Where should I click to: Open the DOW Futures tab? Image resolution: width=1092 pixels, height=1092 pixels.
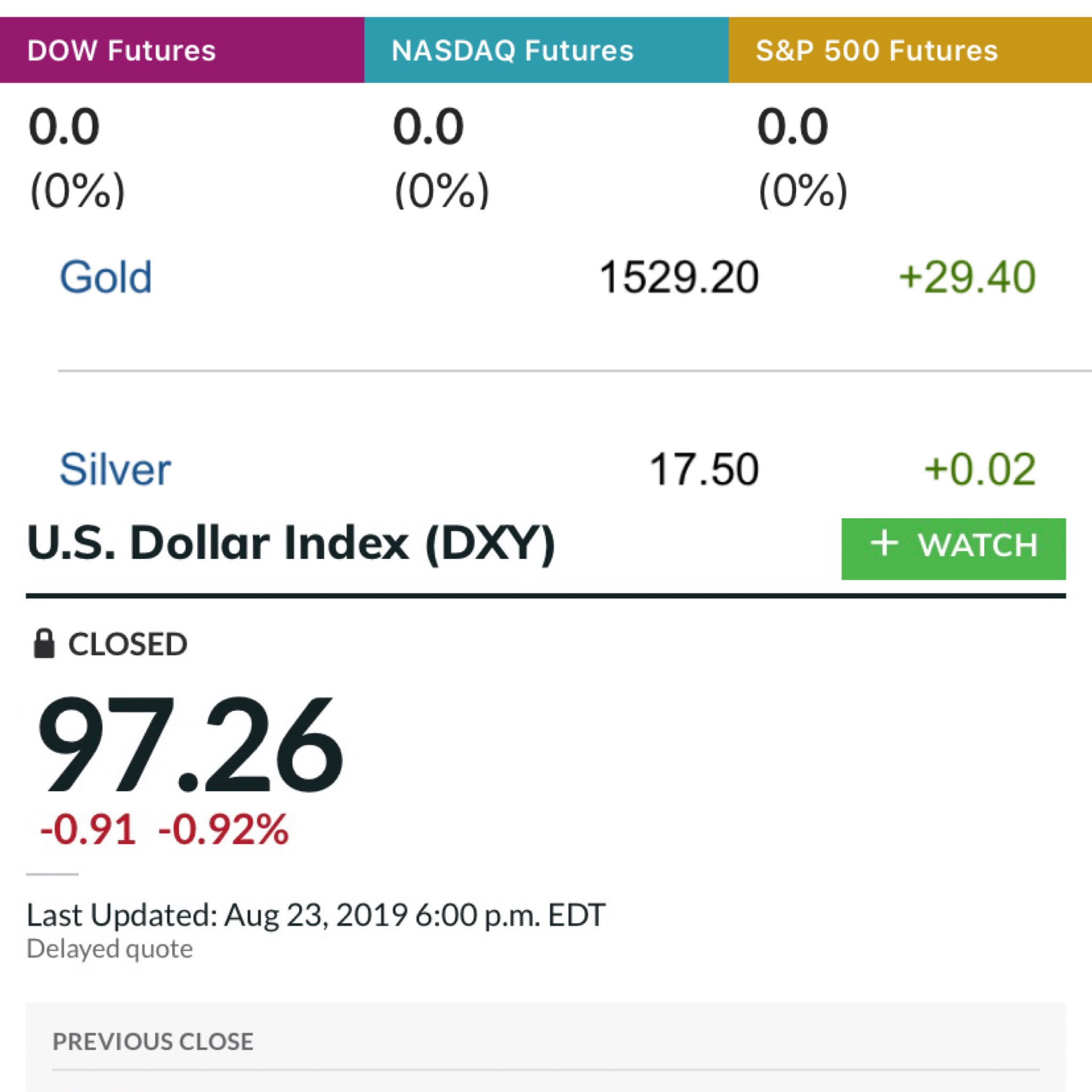(182, 50)
